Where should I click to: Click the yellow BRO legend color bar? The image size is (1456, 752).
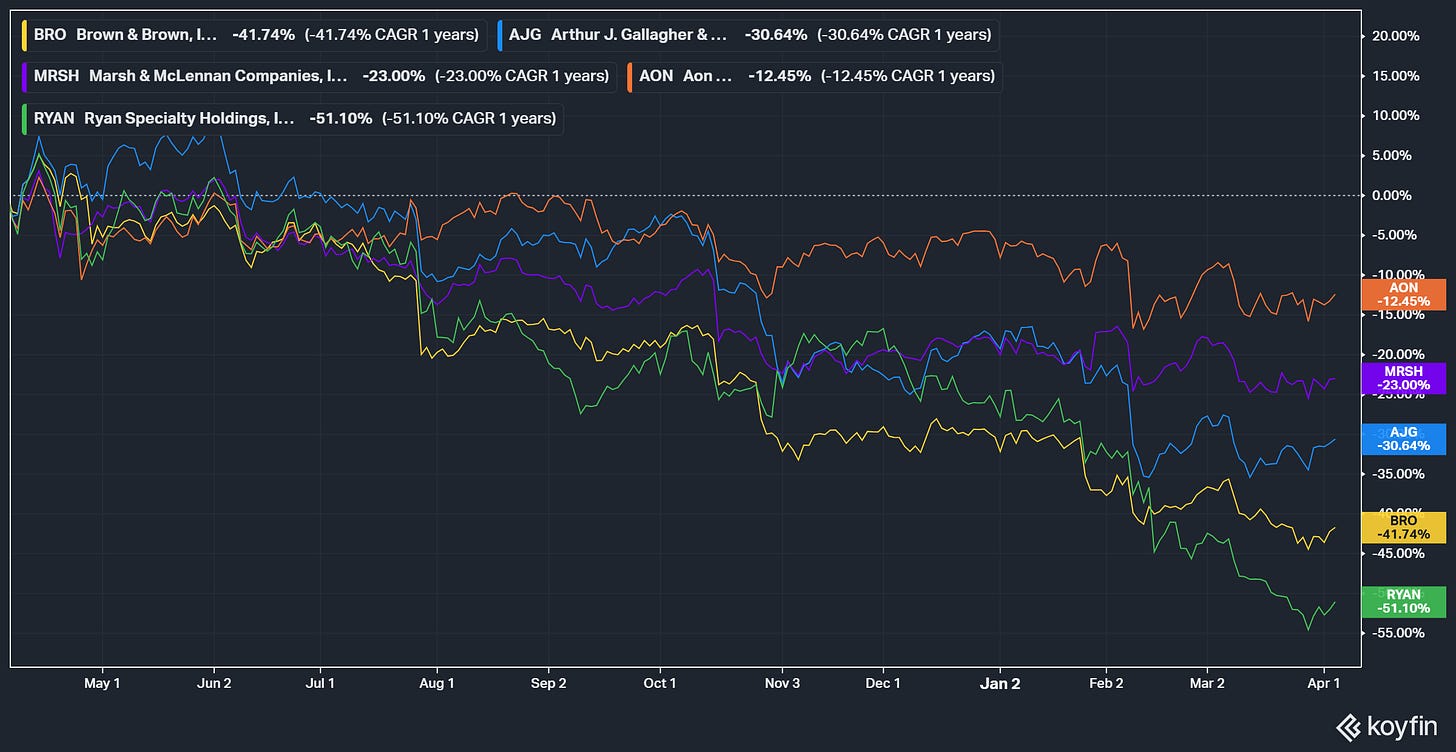point(24,34)
